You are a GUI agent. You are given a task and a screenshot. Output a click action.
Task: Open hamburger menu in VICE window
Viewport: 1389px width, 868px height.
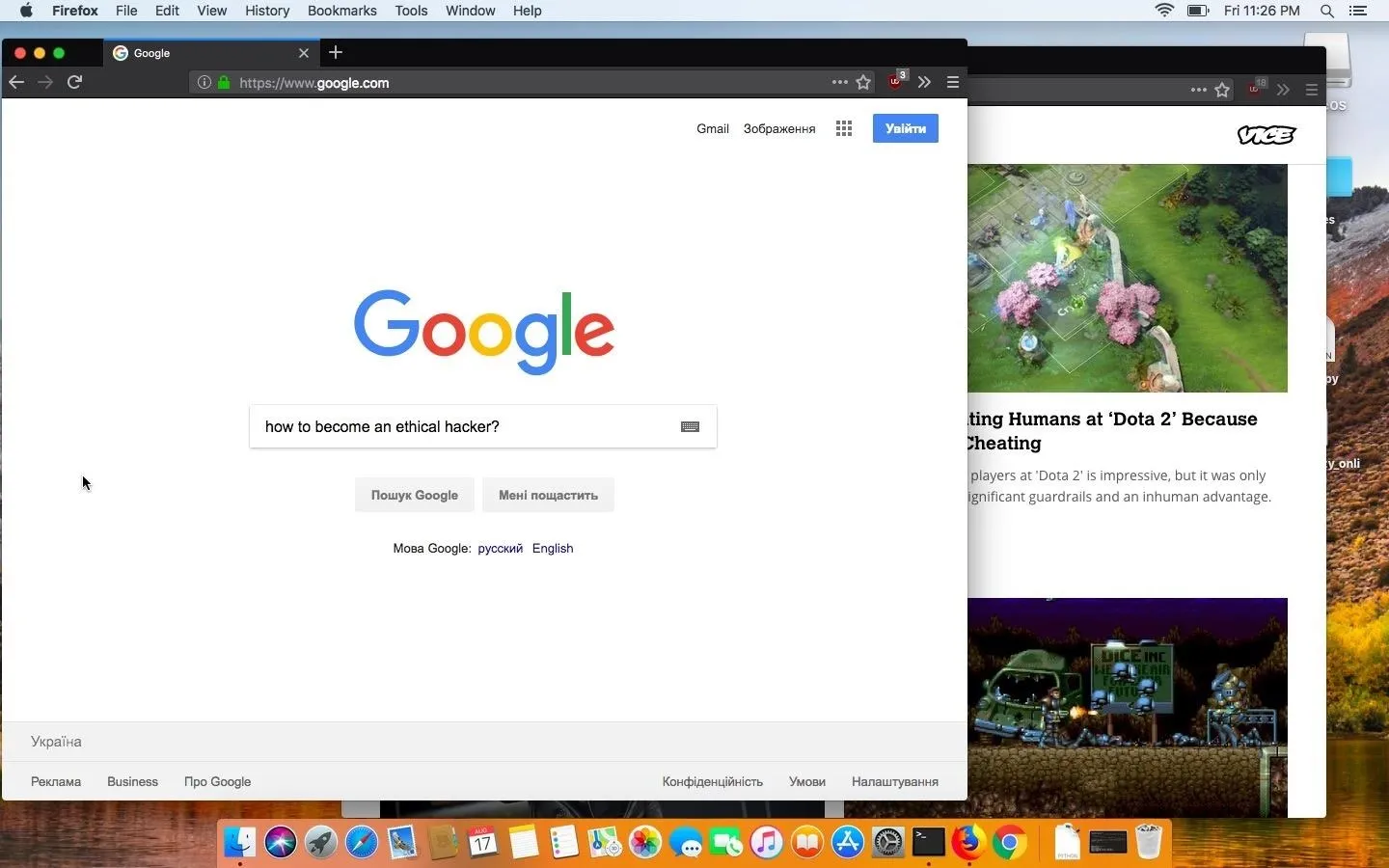[1312, 90]
